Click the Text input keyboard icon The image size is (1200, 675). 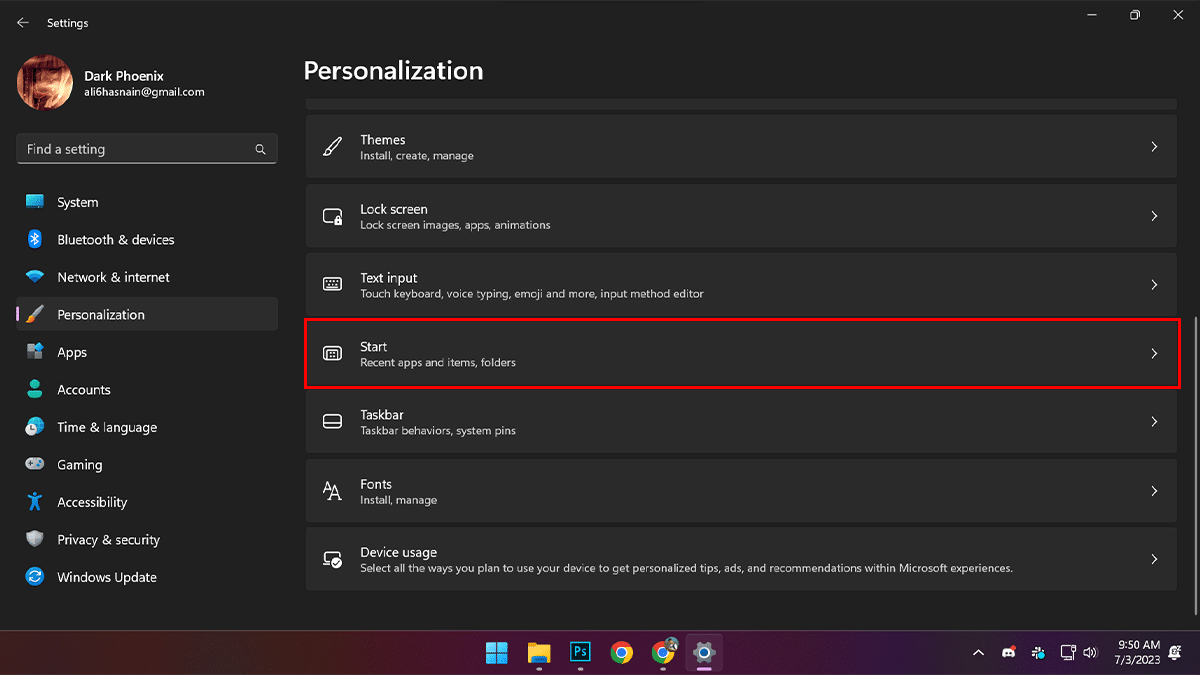click(x=332, y=285)
